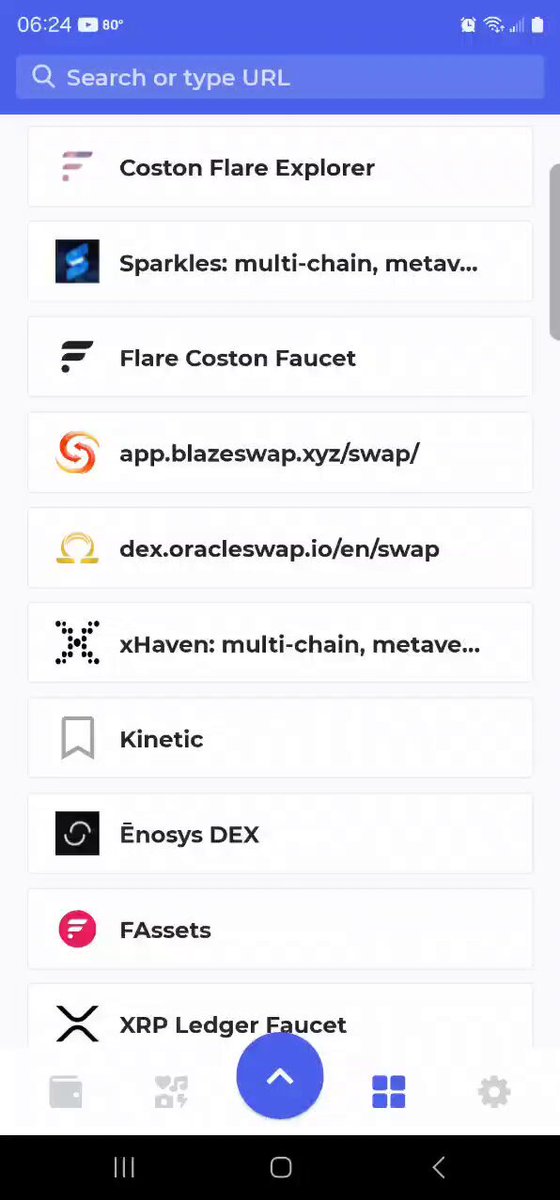This screenshot has height=1200, width=560.
Task: Select the browser grid tab
Action: pos(388,1092)
